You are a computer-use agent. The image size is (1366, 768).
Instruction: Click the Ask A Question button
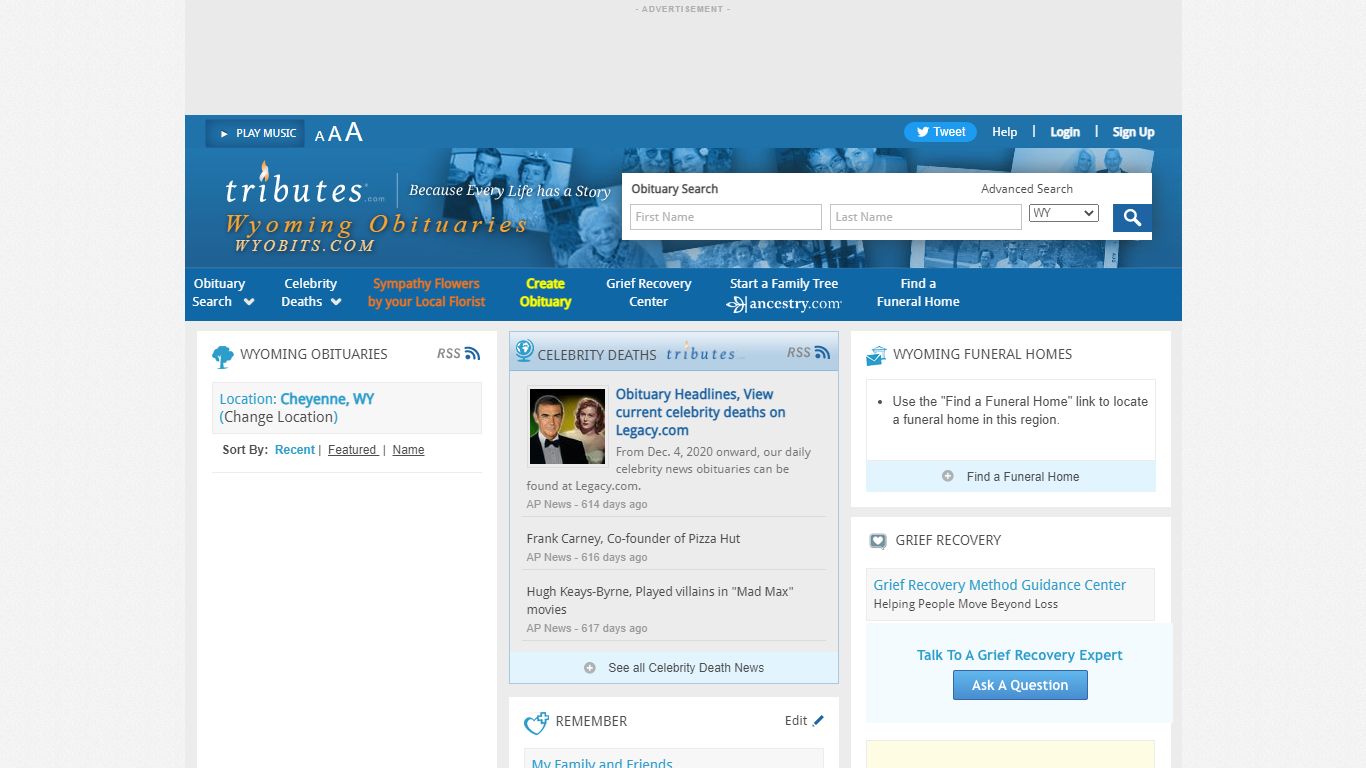[1020, 685]
